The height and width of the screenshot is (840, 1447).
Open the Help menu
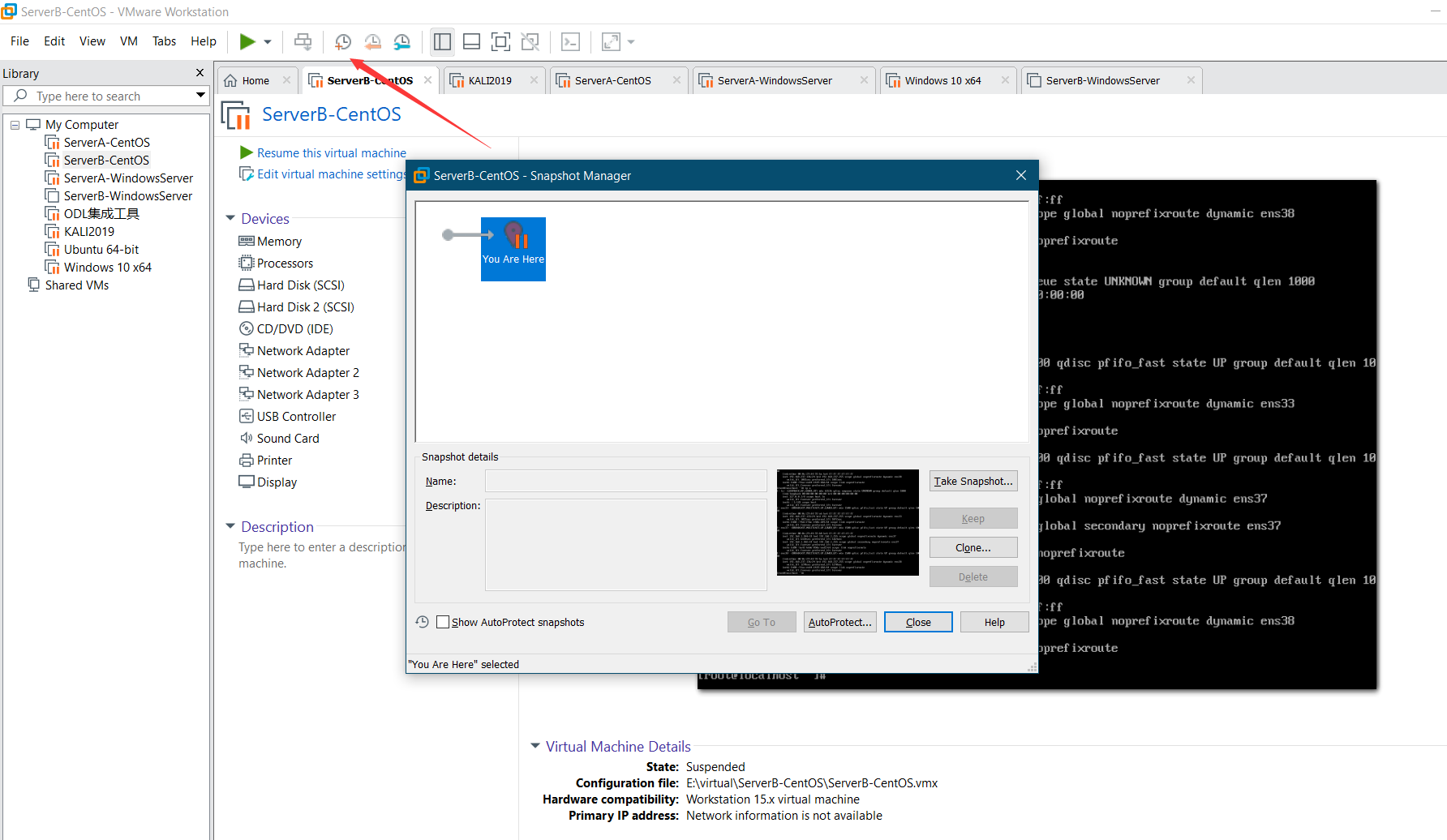point(204,41)
